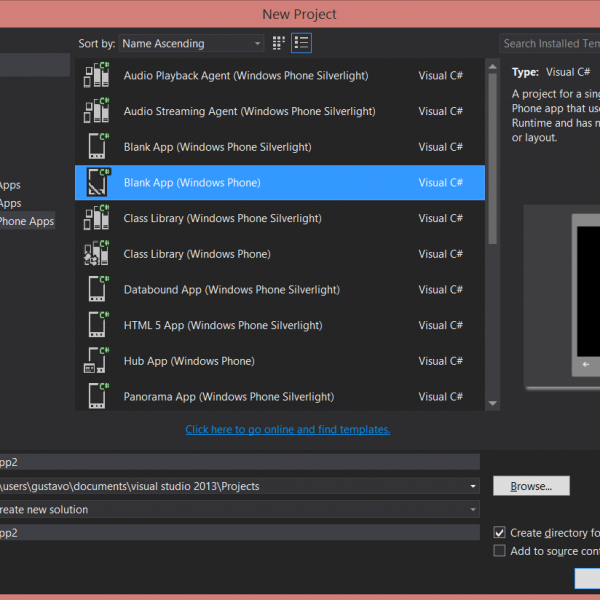This screenshot has height=600, width=600.
Task: Click the project Name text field
Action: (240, 462)
